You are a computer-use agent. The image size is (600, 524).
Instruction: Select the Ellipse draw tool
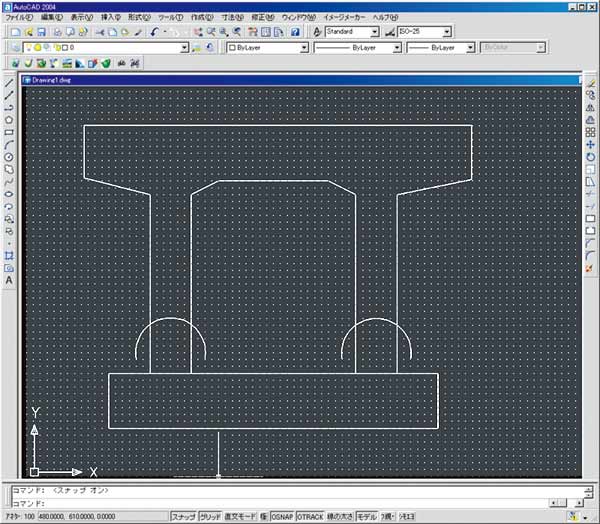tap(9, 193)
